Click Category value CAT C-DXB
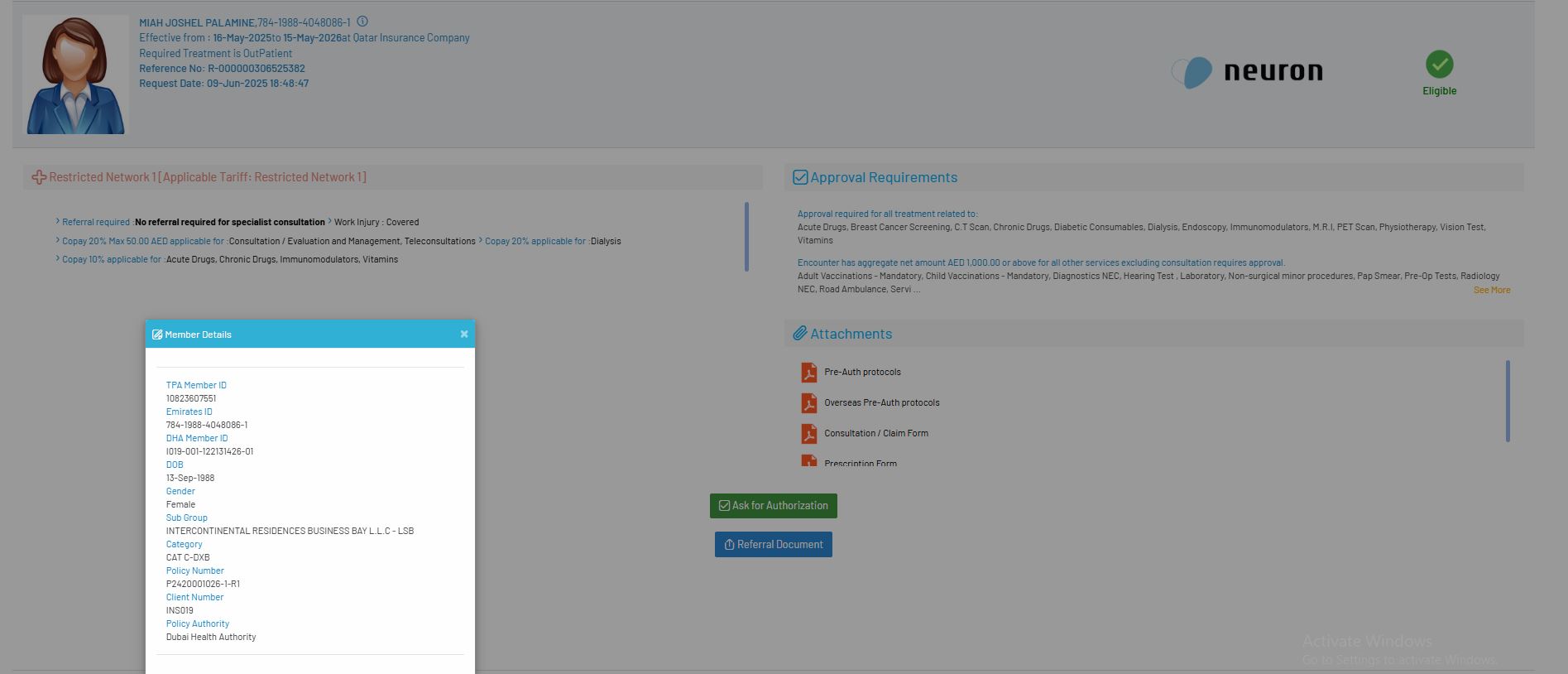The image size is (1568, 674). point(188,557)
